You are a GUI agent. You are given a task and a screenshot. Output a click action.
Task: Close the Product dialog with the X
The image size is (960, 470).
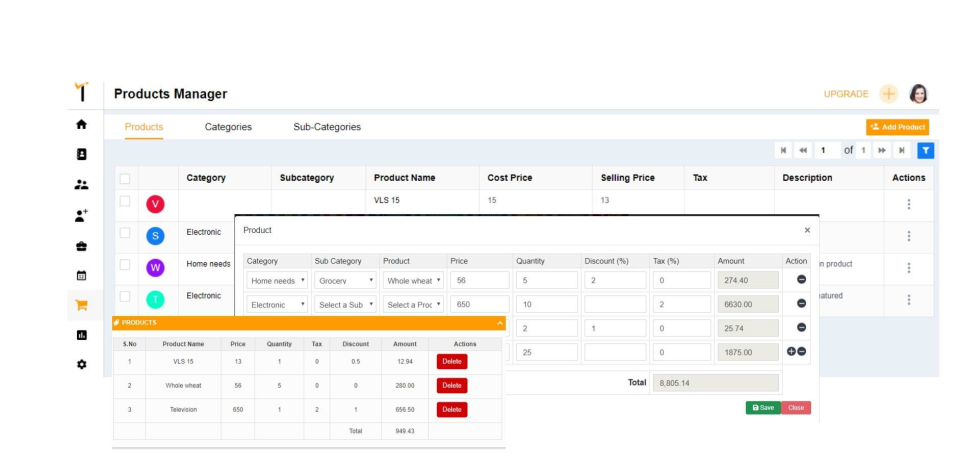coord(807,230)
